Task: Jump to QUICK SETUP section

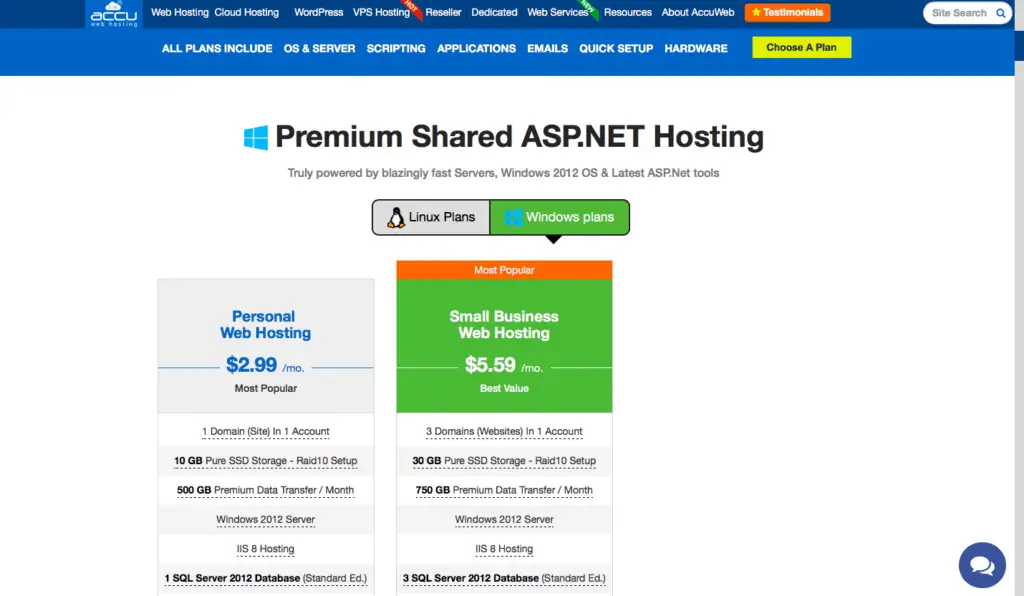Action: click(616, 48)
